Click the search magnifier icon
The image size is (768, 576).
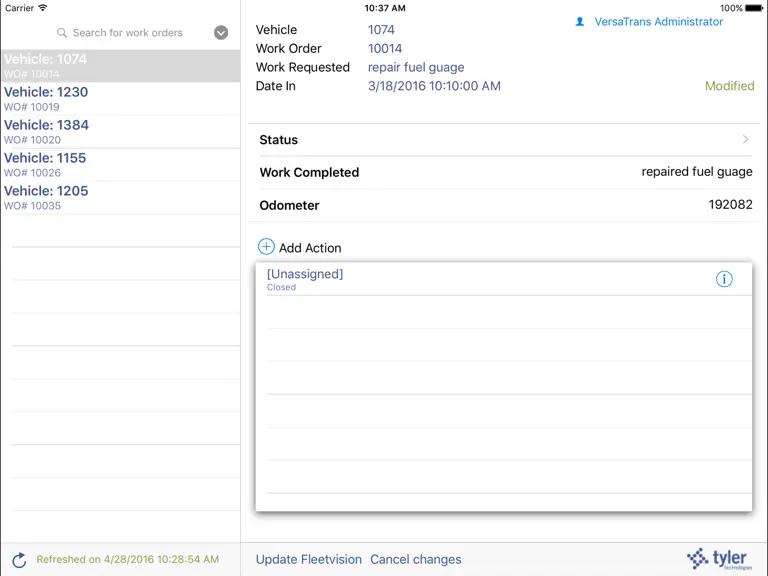coord(62,33)
